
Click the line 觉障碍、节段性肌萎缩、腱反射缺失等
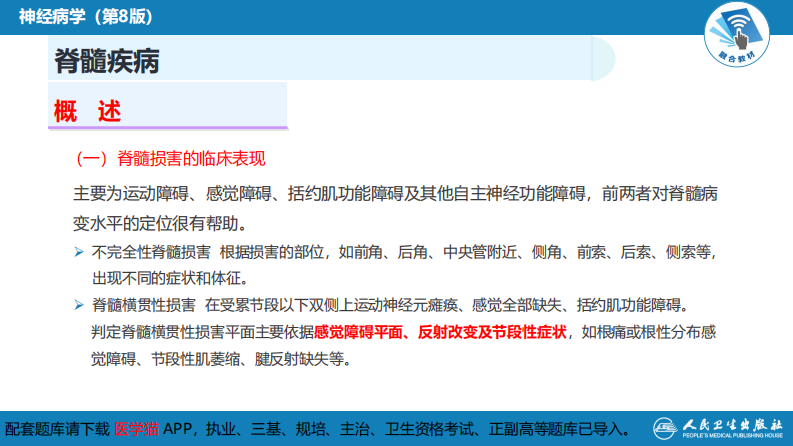point(221,359)
